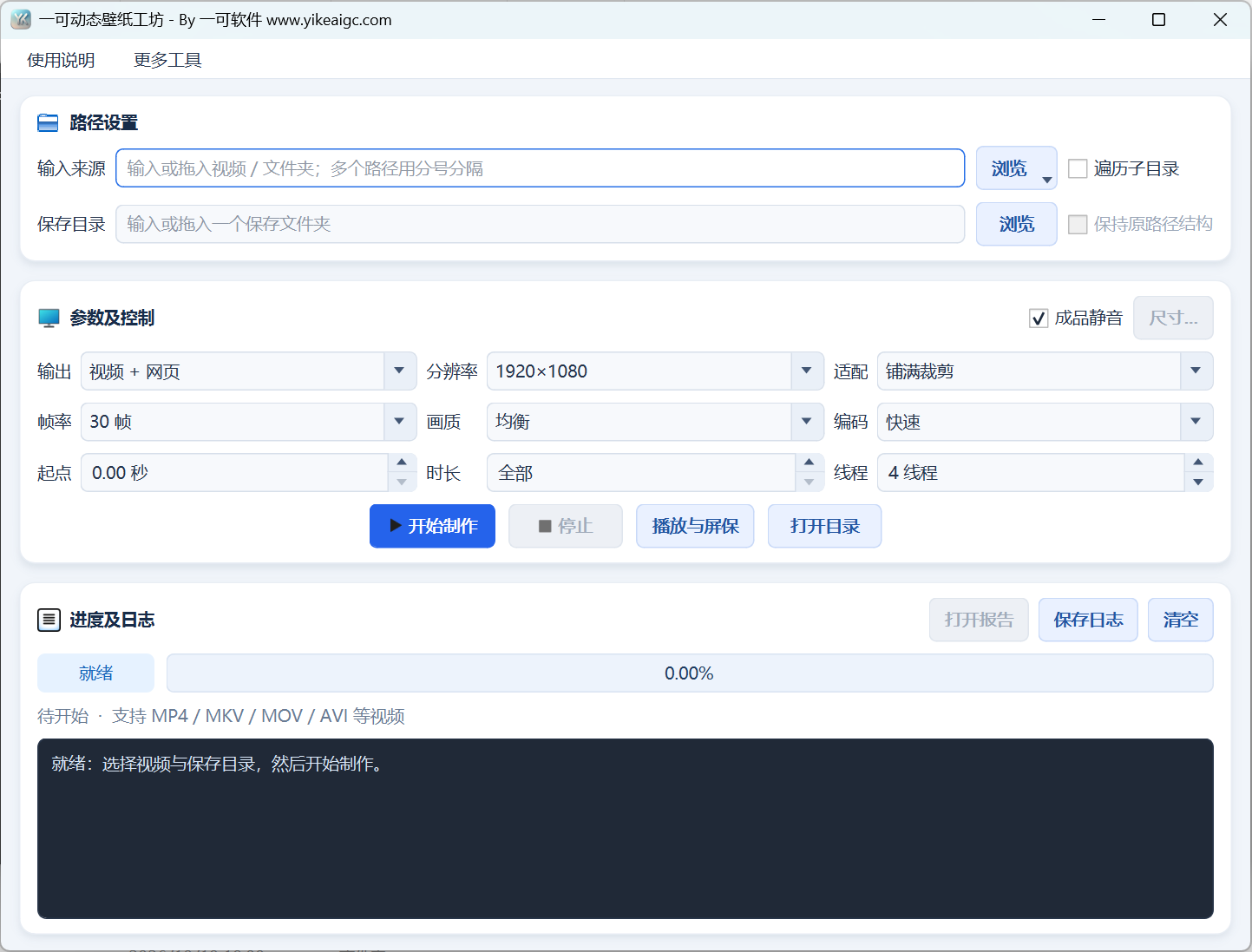Expand the 帧率 dropdown showing 30 帧
The height and width of the screenshot is (952, 1252).
pyautogui.click(x=399, y=422)
